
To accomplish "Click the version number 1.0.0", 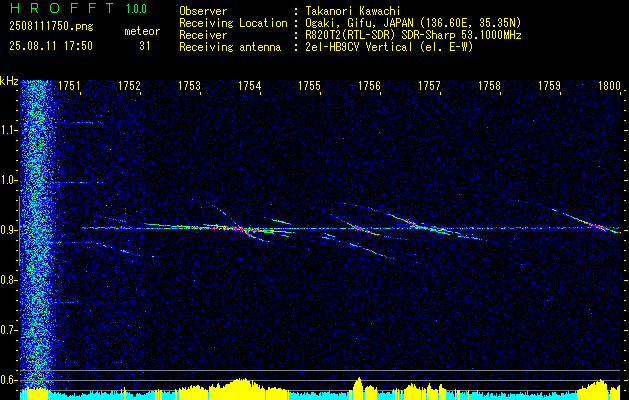I will (136, 9).
